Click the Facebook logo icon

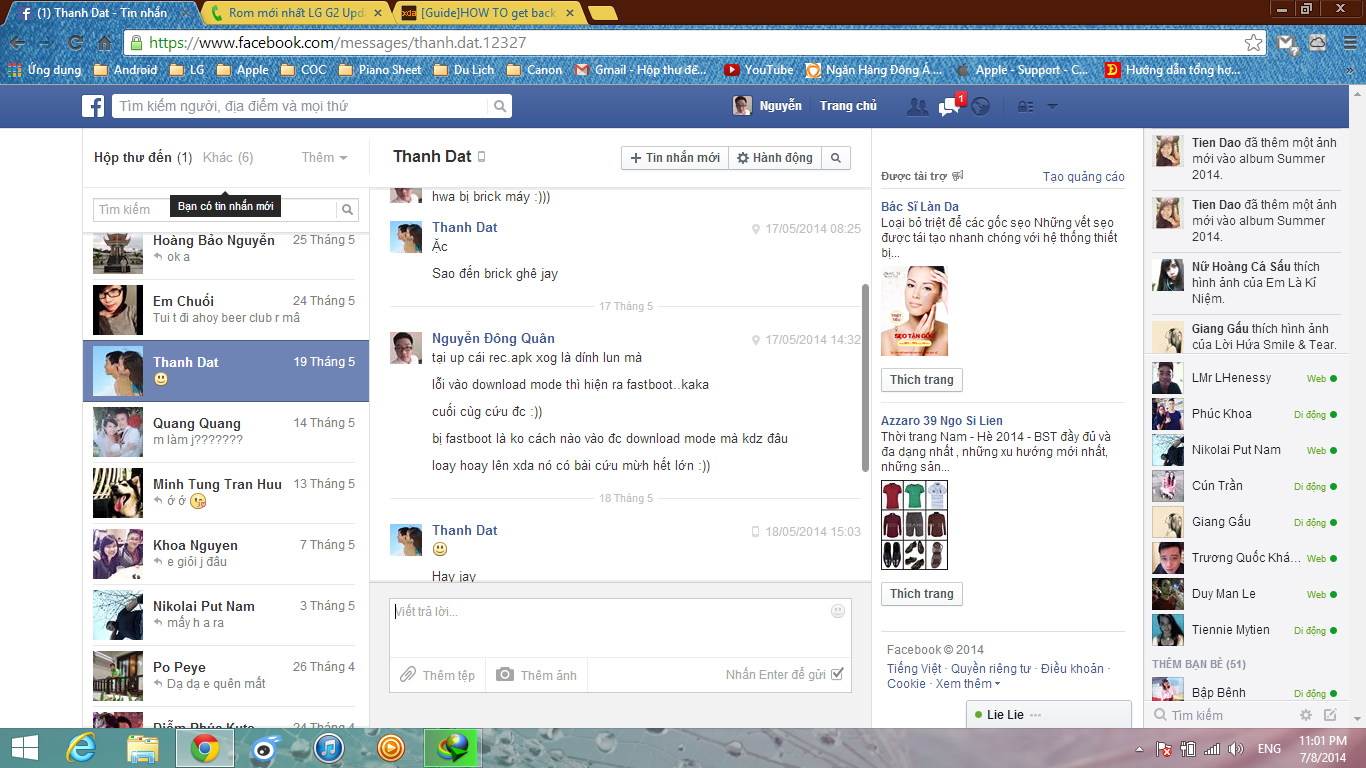coord(93,106)
